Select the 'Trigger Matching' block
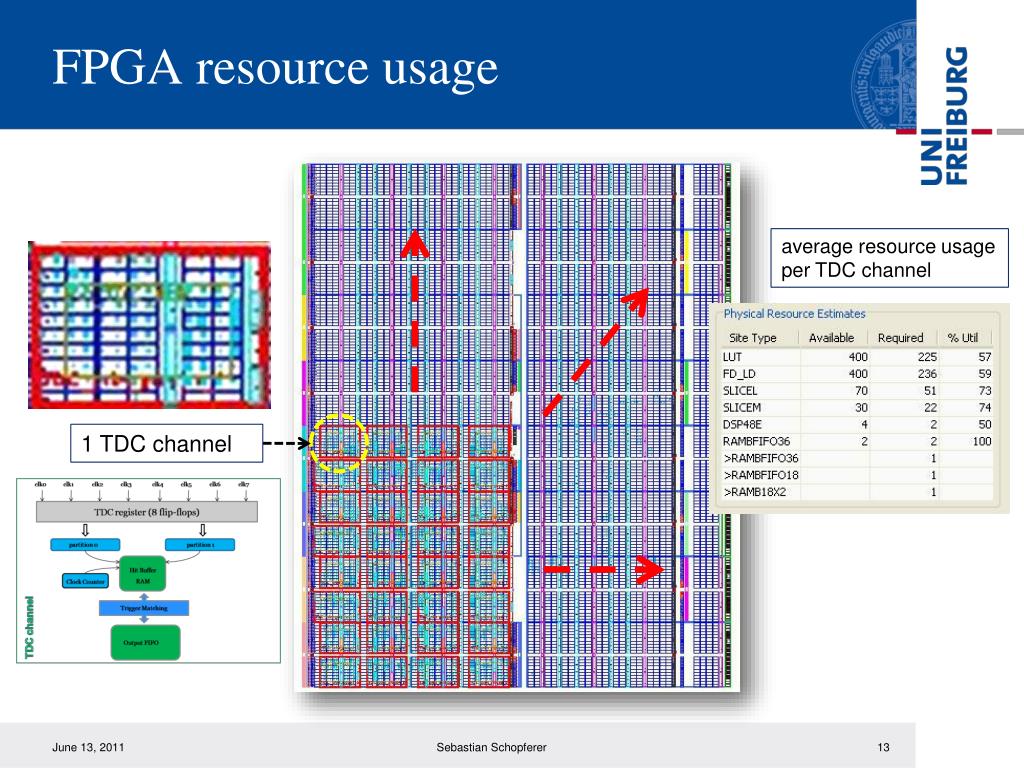 [144, 608]
